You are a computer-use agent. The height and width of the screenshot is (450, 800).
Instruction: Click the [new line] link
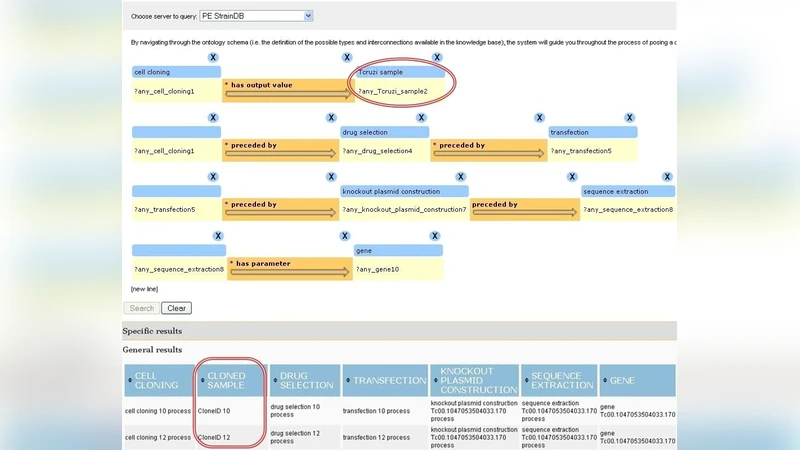click(145, 289)
